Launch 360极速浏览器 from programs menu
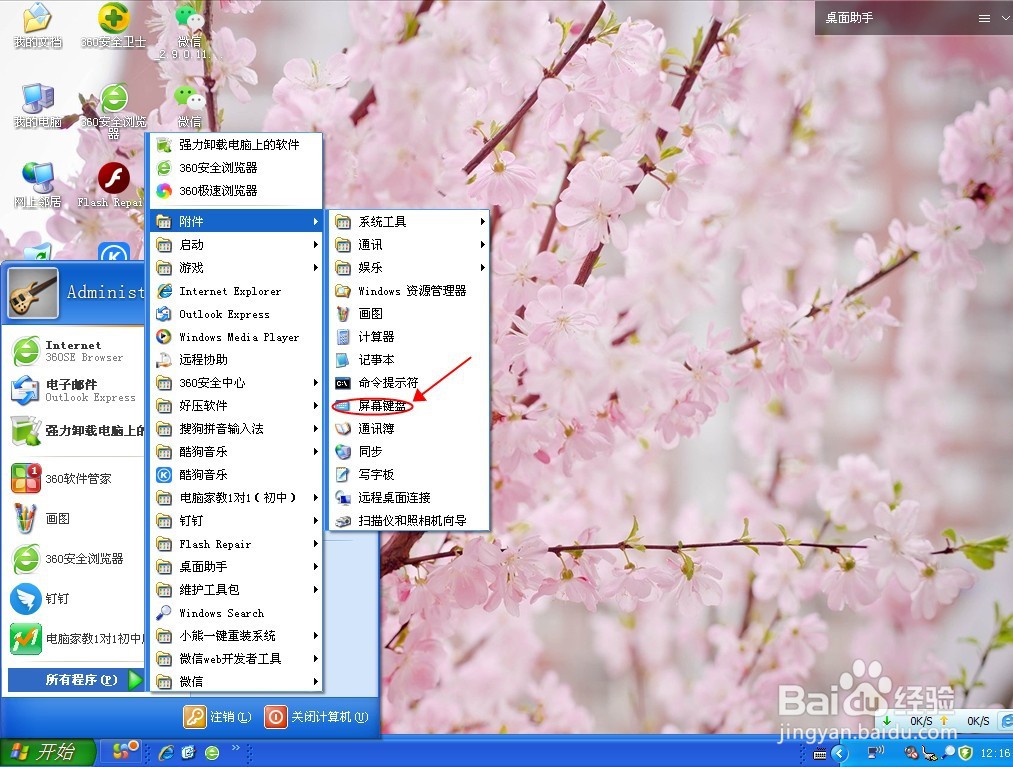Viewport: 1013px width, 767px height. pos(236,191)
